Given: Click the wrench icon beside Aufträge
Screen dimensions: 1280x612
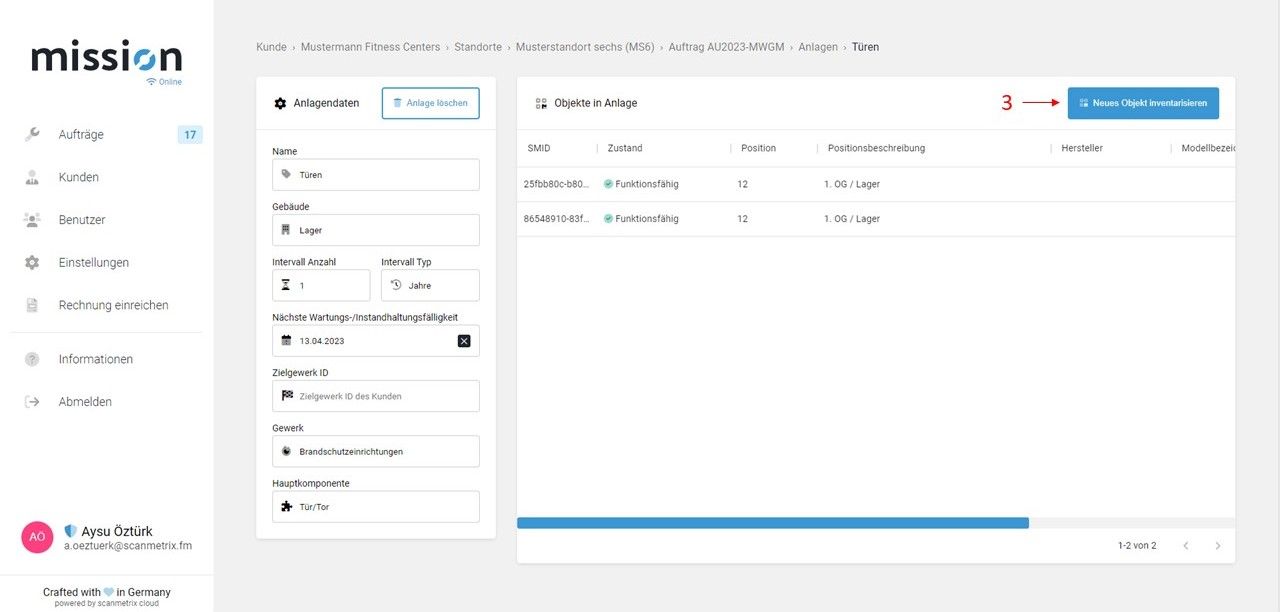Looking at the screenshot, I should point(32,134).
